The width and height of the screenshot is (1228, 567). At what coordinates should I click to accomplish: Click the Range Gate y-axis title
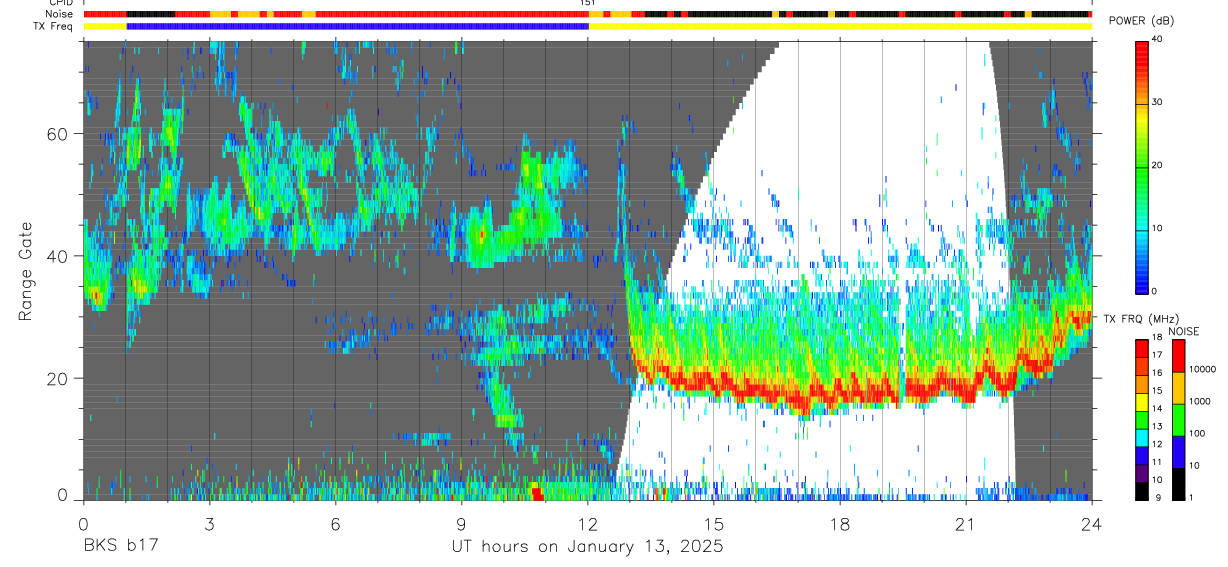click(x=25, y=271)
